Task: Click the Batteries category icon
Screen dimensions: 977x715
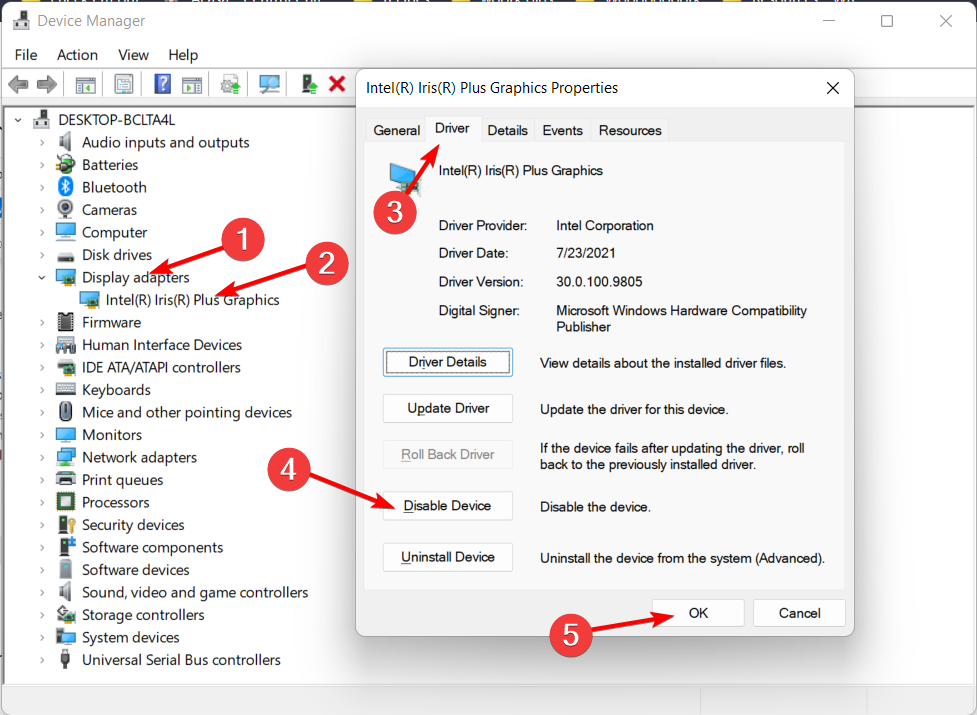Action: coord(65,164)
